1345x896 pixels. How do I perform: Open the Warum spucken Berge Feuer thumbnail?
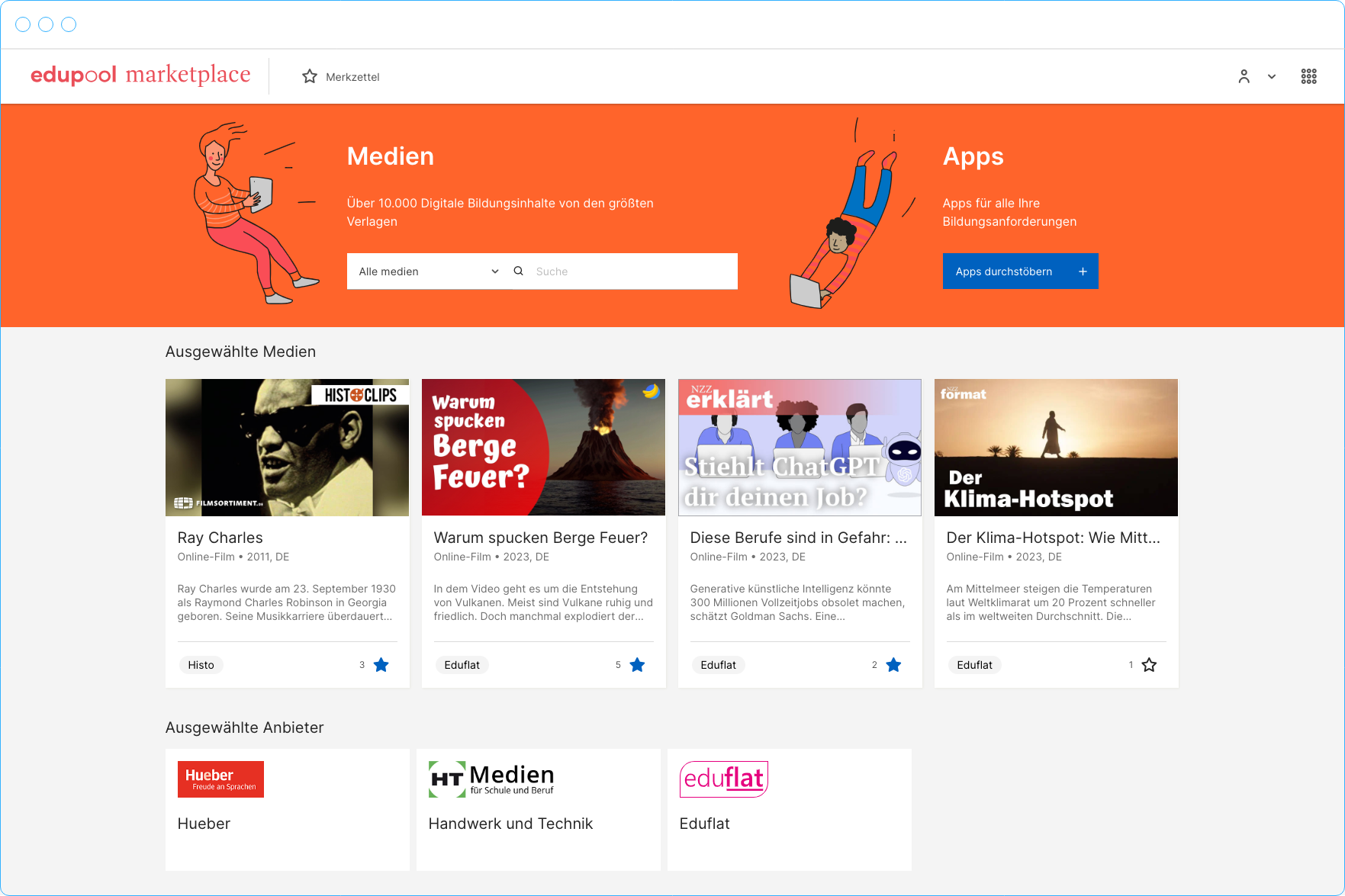tap(543, 448)
